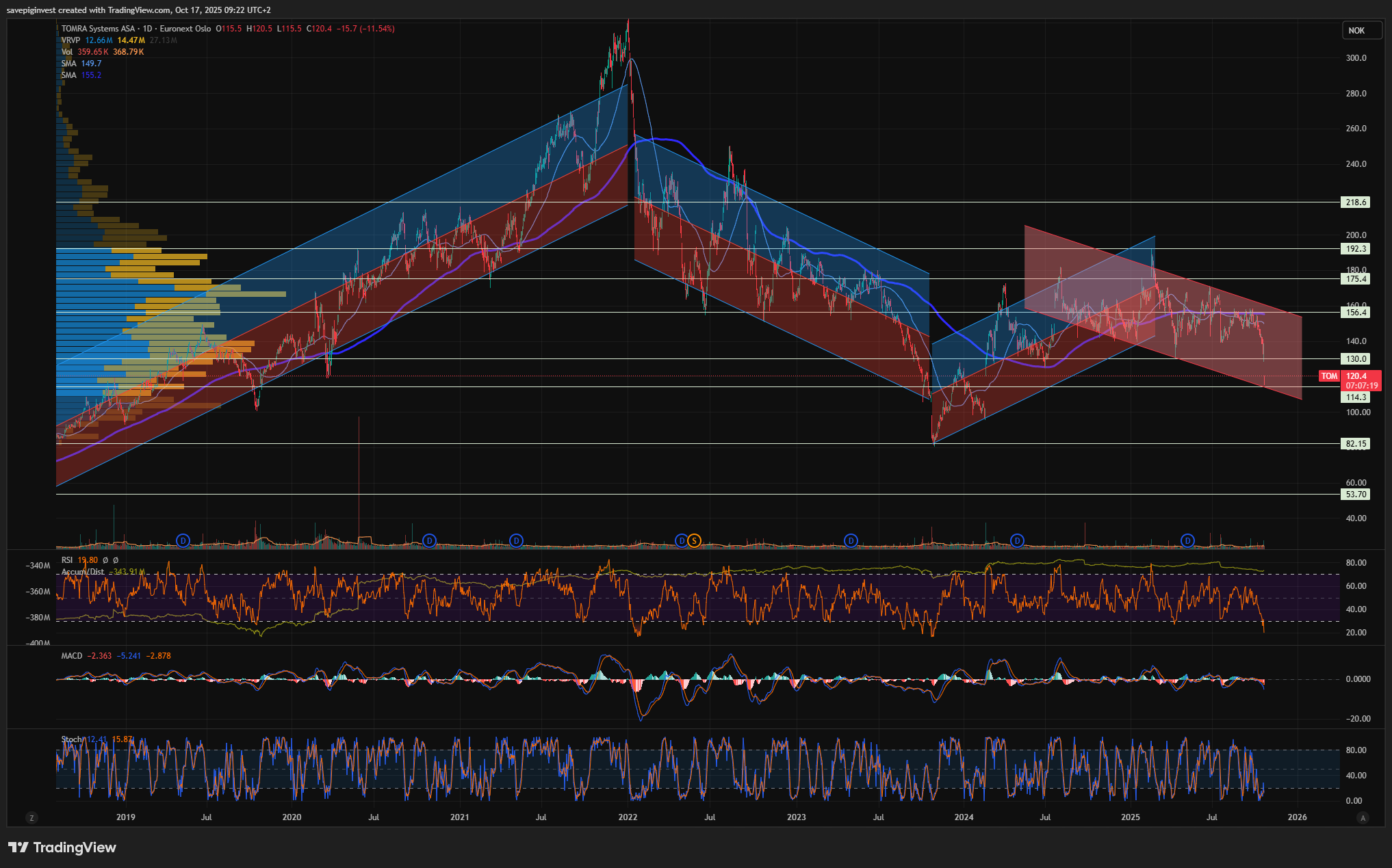The width and height of the screenshot is (1392, 868).
Task: Click the dividend 'D' marker in 2025
Action: click(x=1188, y=541)
